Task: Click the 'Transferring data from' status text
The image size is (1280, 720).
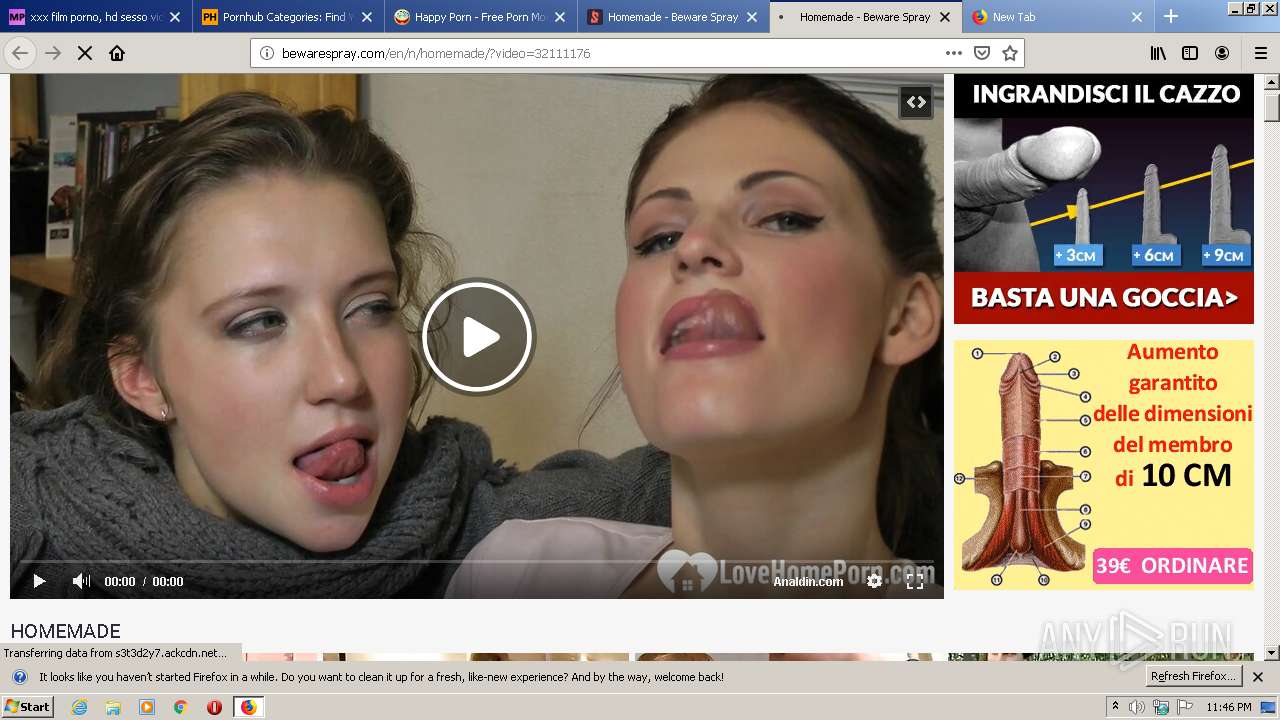Action: pos(115,653)
